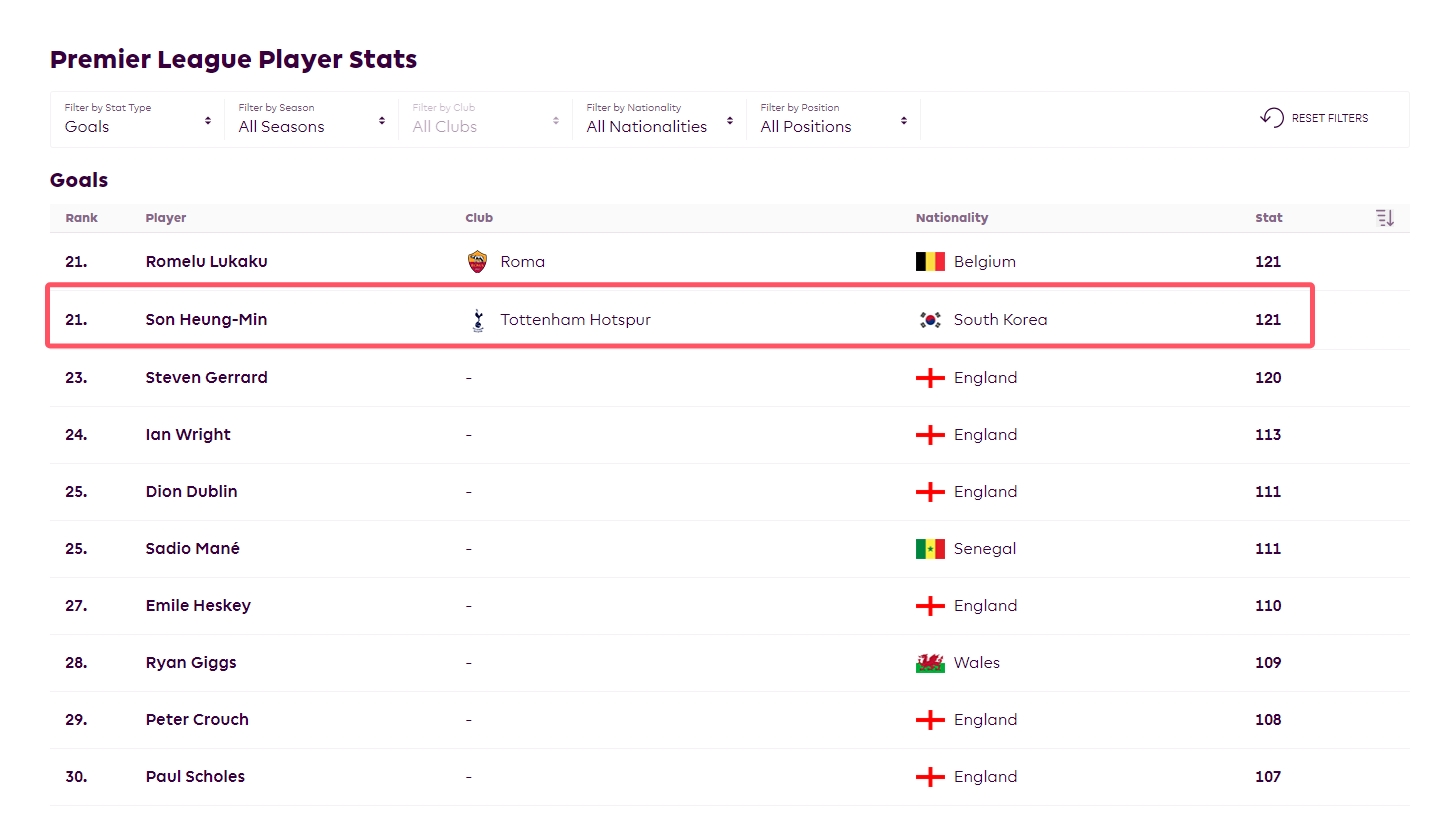Open Paul Scholes' player profile
1434x815 pixels.
tap(195, 777)
